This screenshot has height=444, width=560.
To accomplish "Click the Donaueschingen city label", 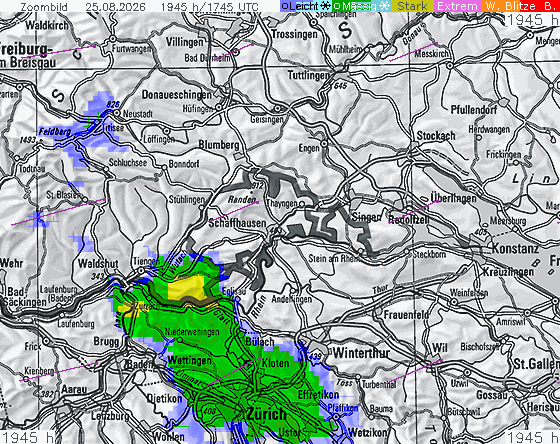I will click(177, 95).
